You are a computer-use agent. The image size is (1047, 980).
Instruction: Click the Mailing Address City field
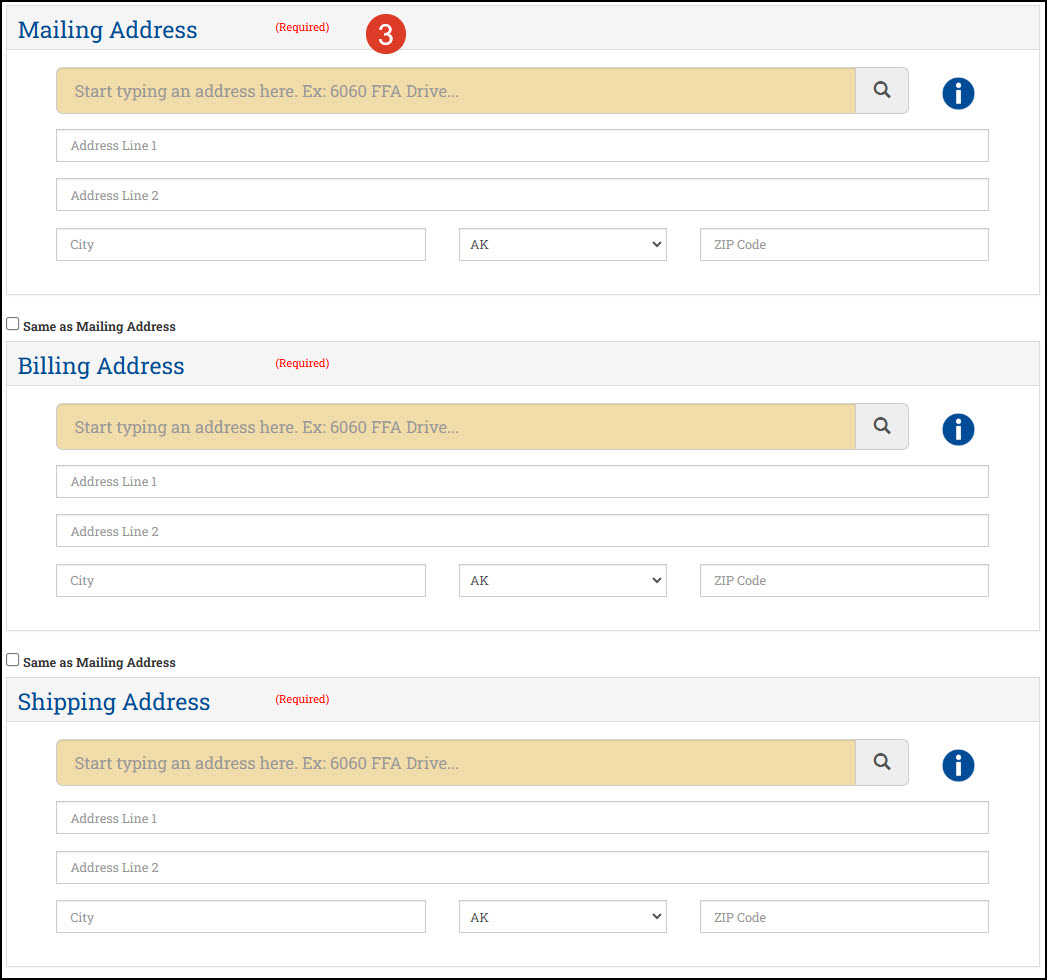click(x=240, y=244)
